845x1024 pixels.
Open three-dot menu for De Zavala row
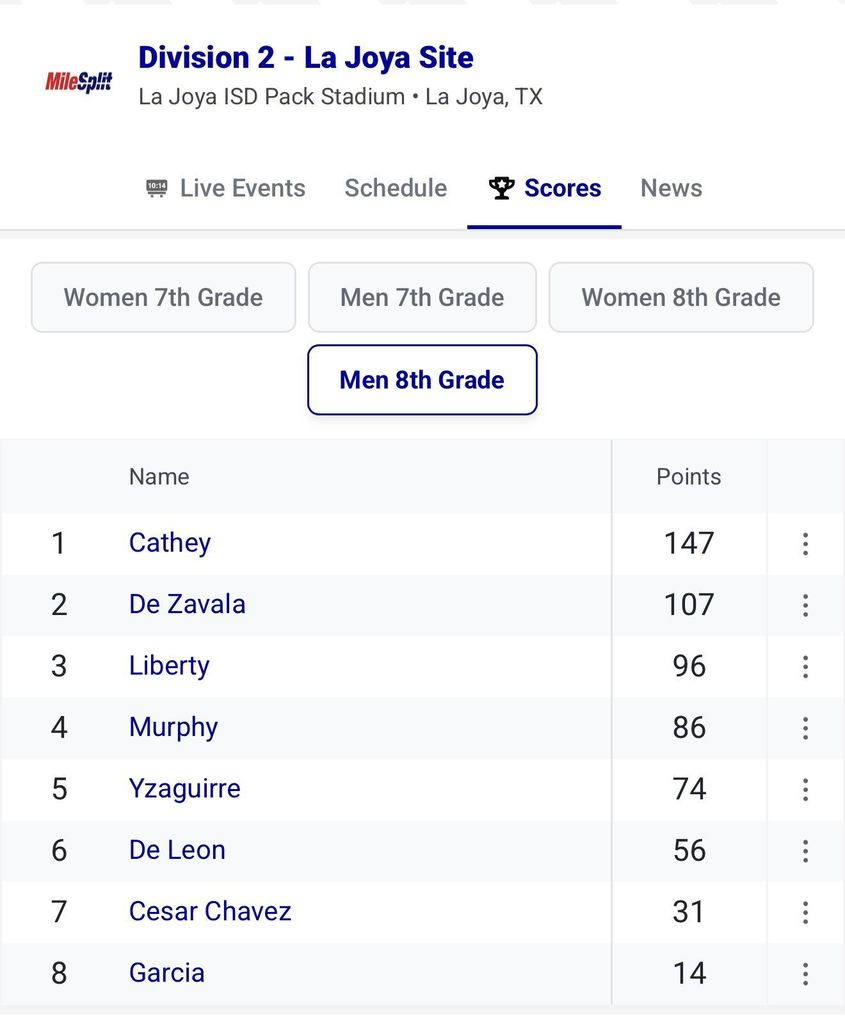805,605
